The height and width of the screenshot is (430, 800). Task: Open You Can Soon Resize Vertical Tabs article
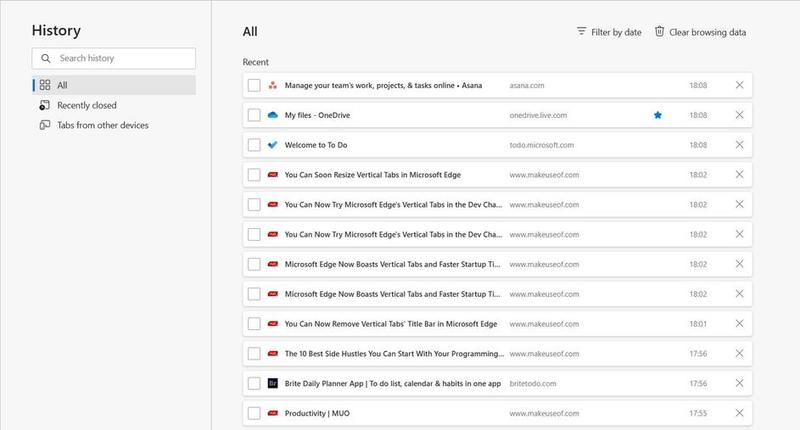pos(372,174)
